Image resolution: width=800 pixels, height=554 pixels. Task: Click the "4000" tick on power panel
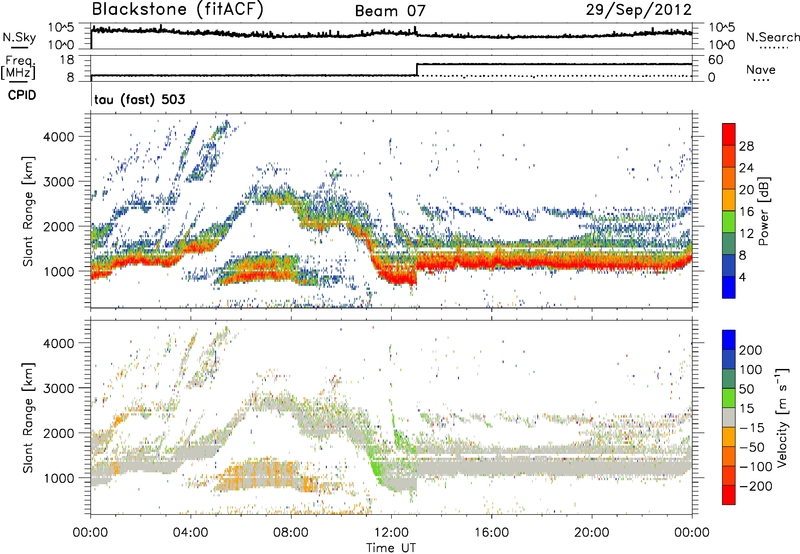[x=58, y=137]
